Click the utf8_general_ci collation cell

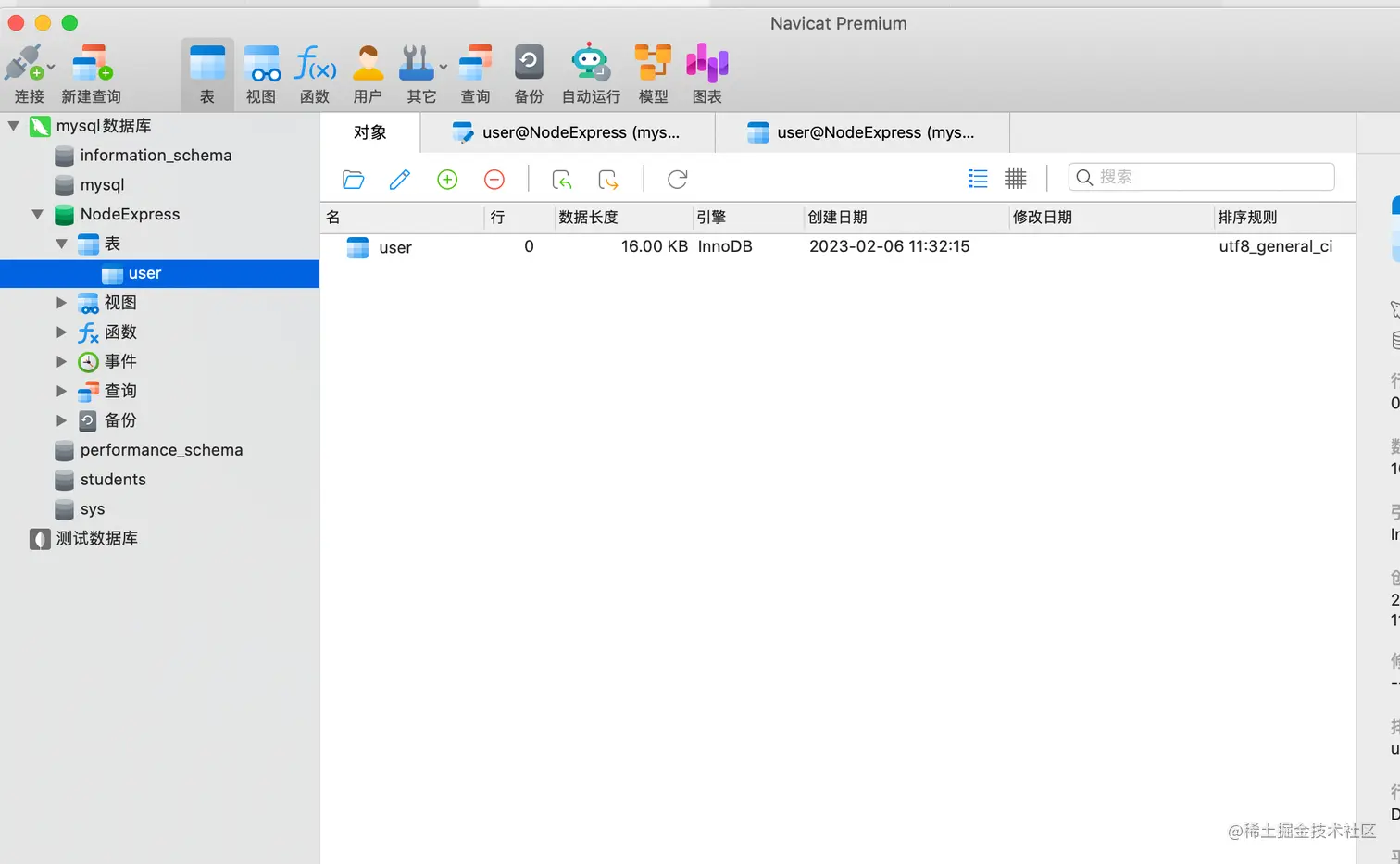pyautogui.click(x=1276, y=246)
